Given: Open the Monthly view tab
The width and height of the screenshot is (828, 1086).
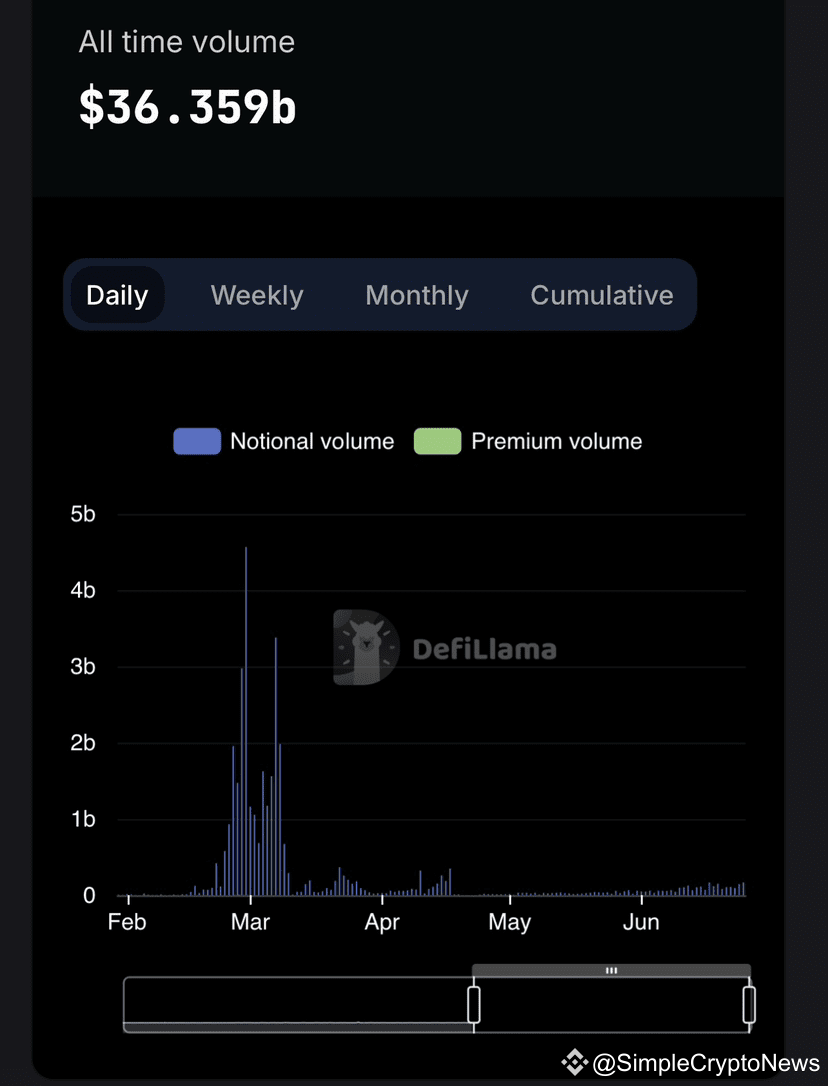Looking at the screenshot, I should [417, 295].
